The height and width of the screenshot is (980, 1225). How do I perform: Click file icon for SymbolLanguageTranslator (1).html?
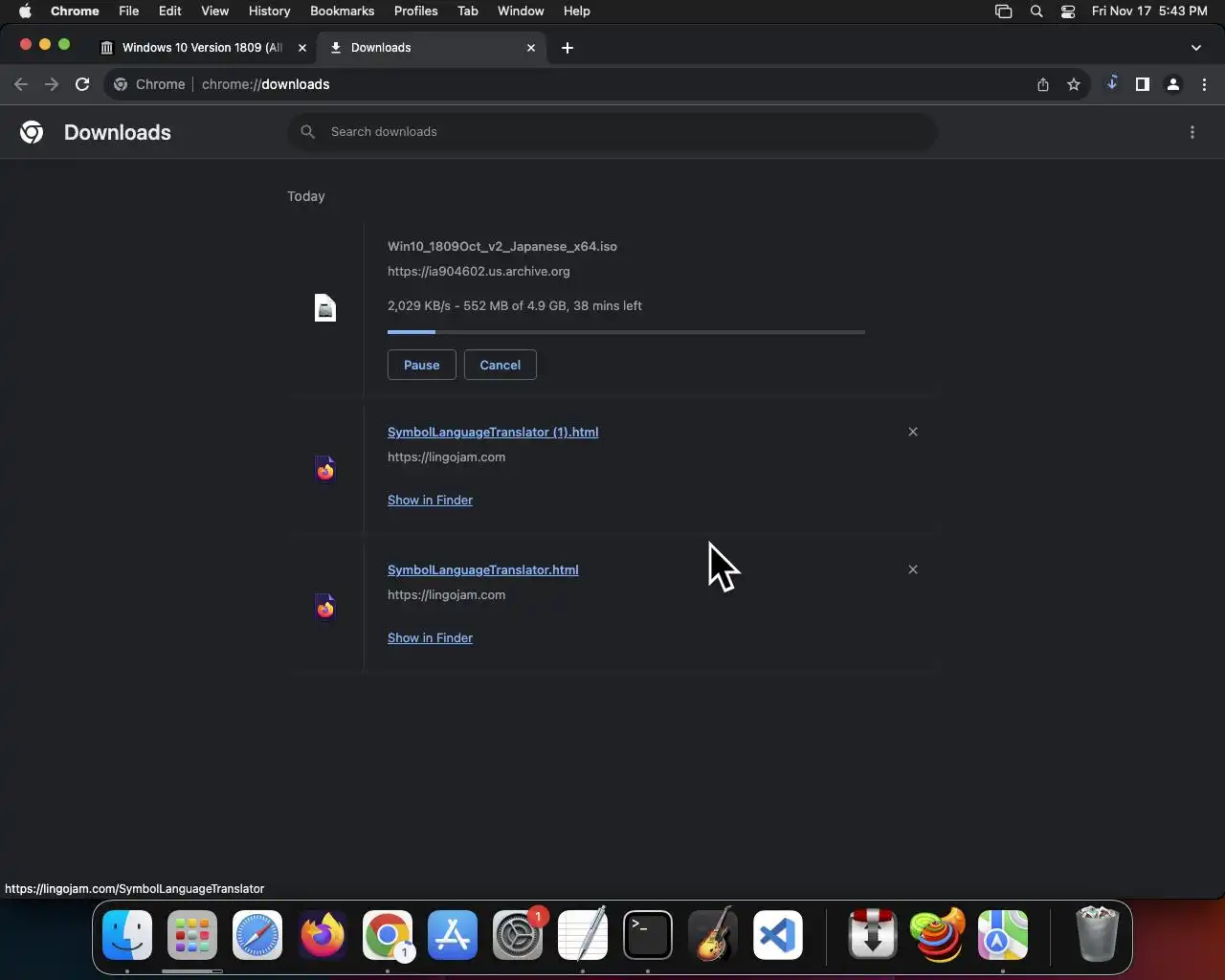pyautogui.click(x=325, y=470)
